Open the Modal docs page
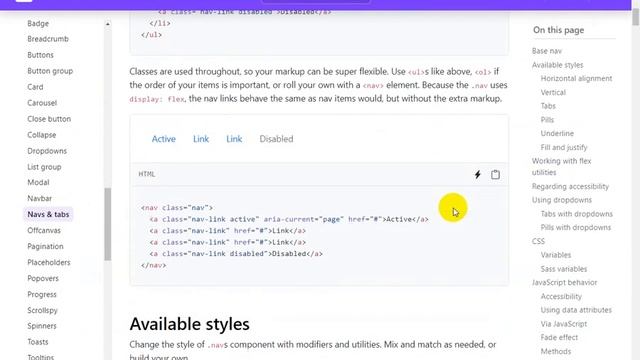640x360 pixels. 38,182
